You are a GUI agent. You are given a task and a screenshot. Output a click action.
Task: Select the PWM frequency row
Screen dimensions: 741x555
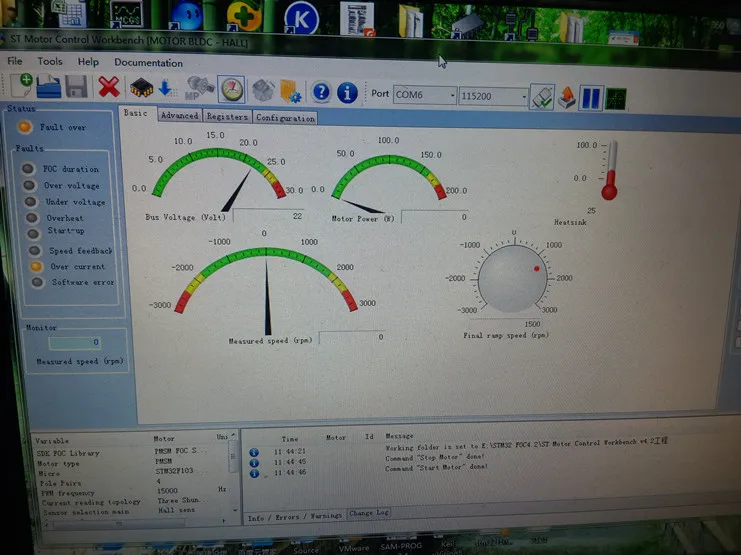click(x=132, y=492)
